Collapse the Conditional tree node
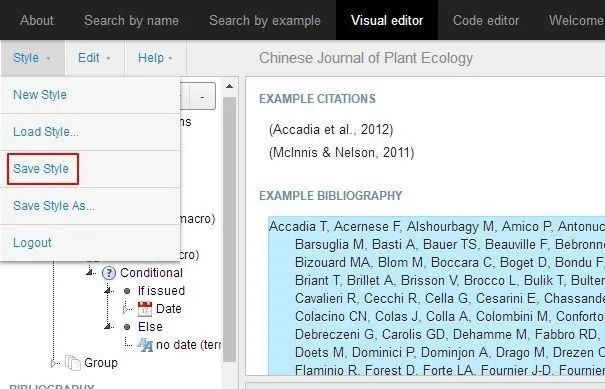The width and height of the screenshot is (605, 389). [x=90, y=273]
